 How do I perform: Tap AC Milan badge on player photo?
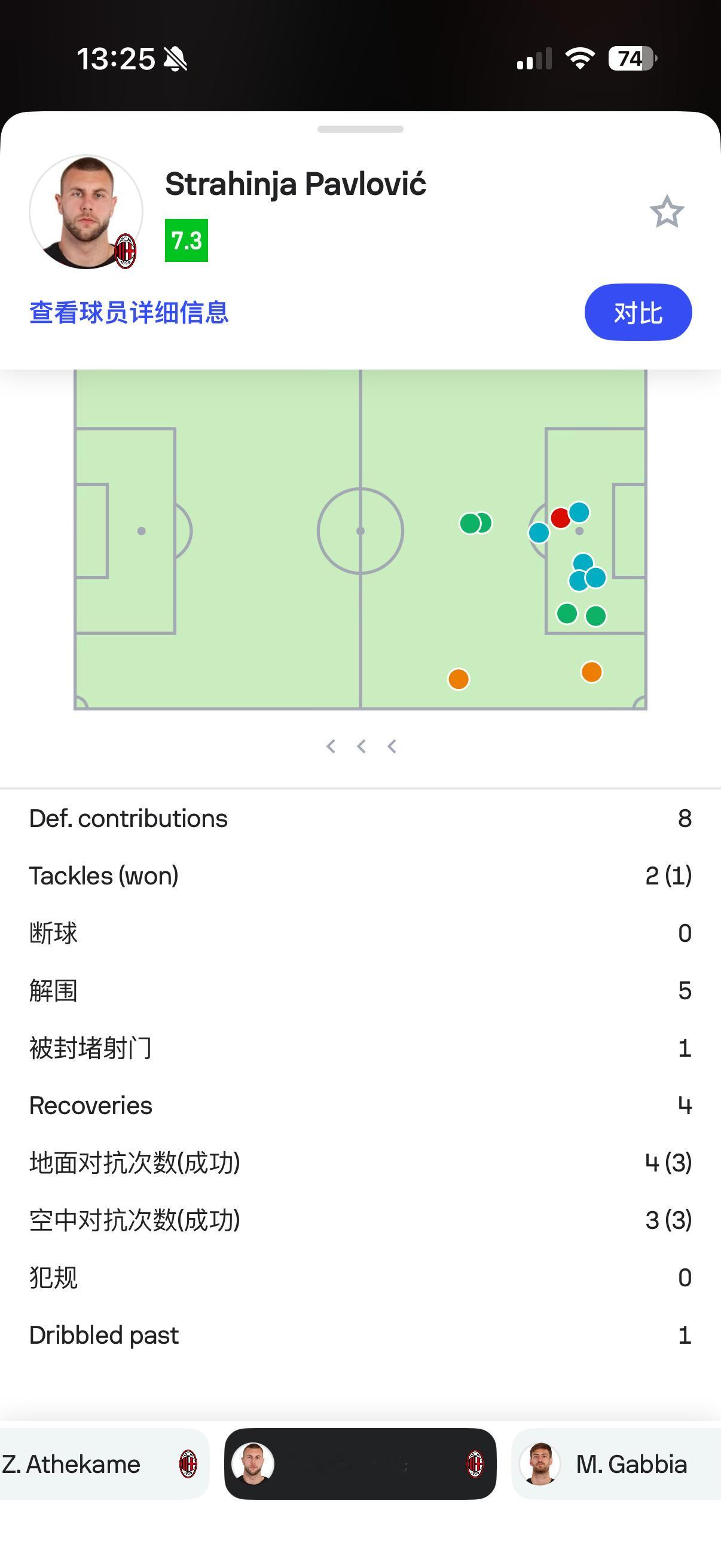126,251
